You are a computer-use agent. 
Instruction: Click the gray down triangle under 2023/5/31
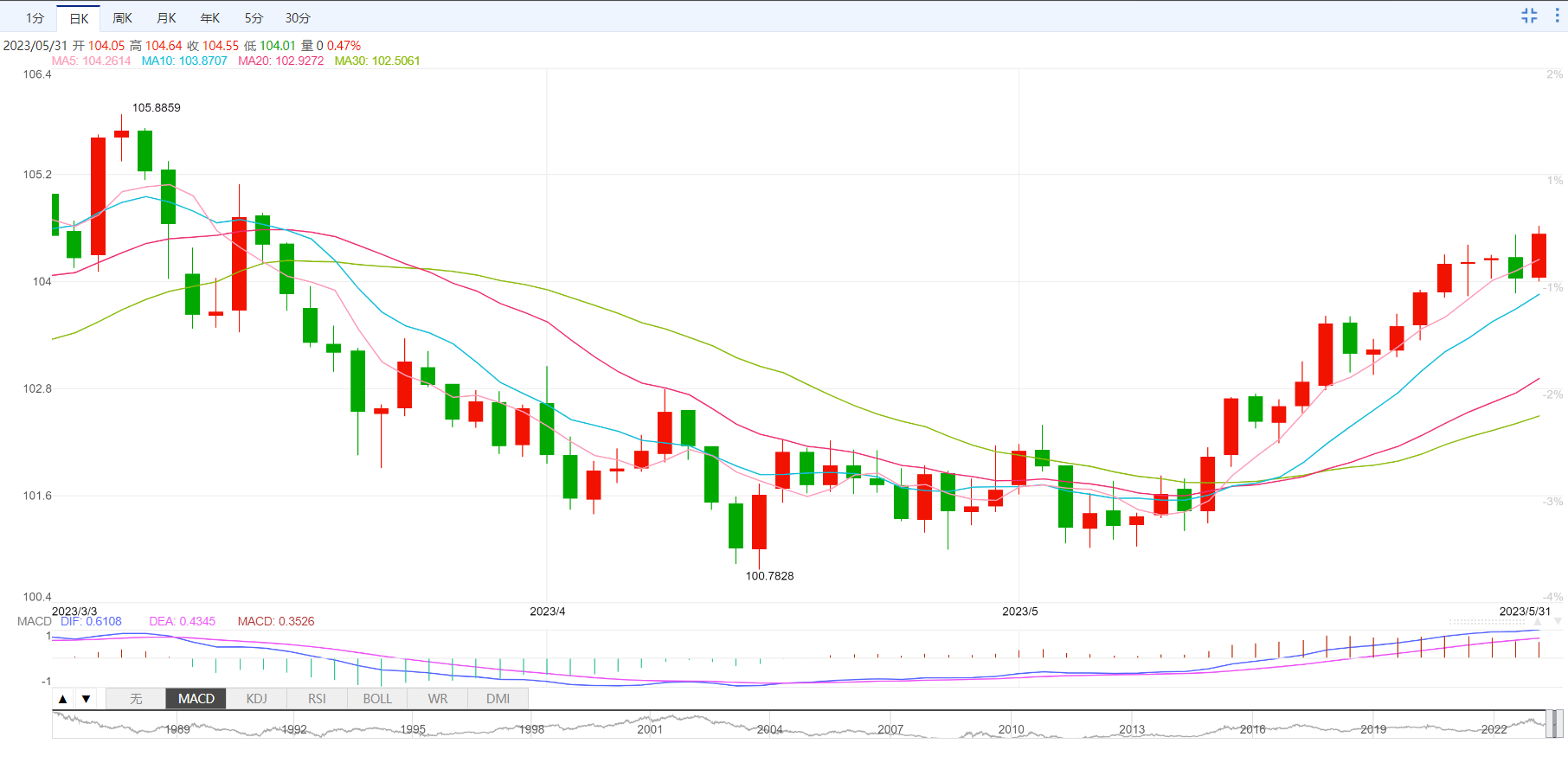pos(1558,622)
